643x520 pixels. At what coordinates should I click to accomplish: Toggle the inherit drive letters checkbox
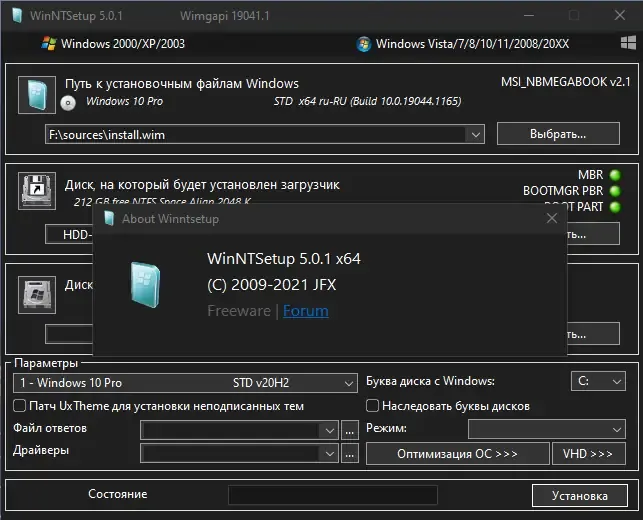coord(372,406)
